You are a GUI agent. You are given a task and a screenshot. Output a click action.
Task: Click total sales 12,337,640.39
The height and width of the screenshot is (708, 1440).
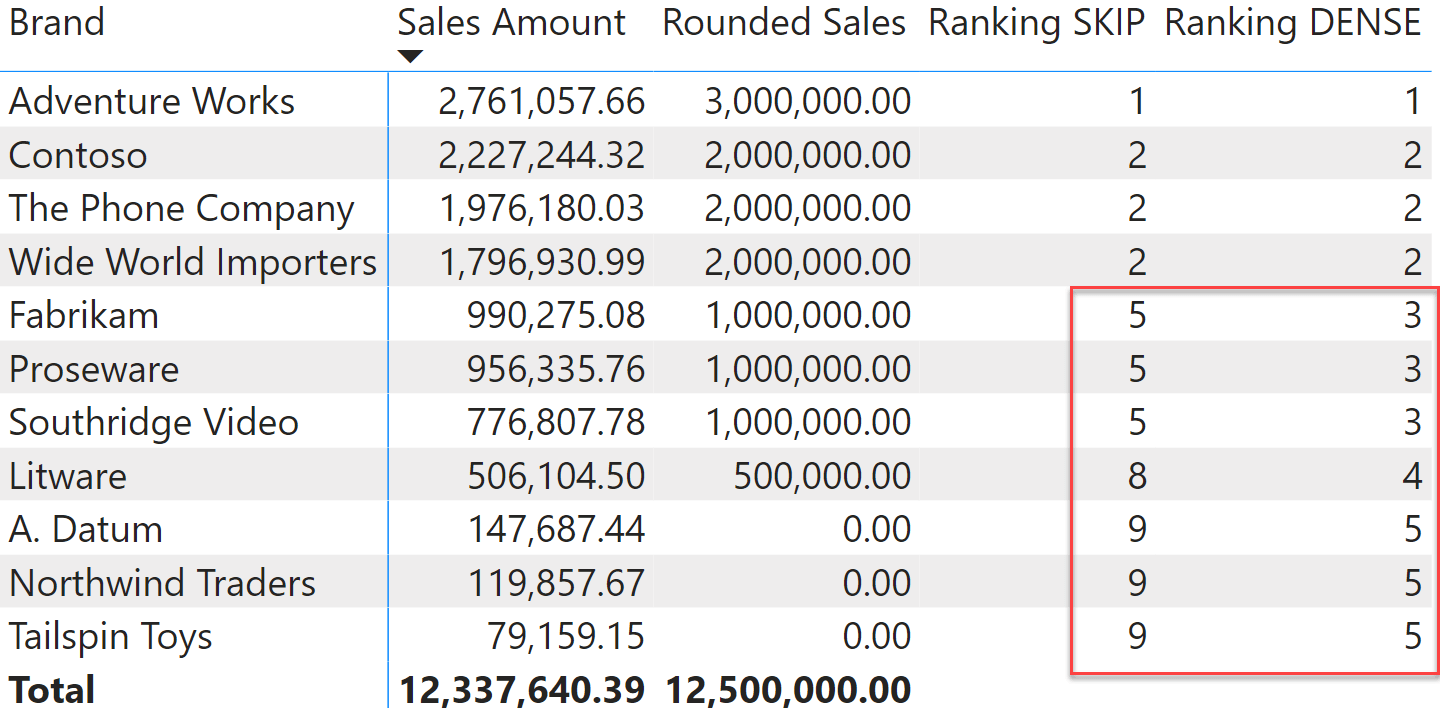[522, 690]
